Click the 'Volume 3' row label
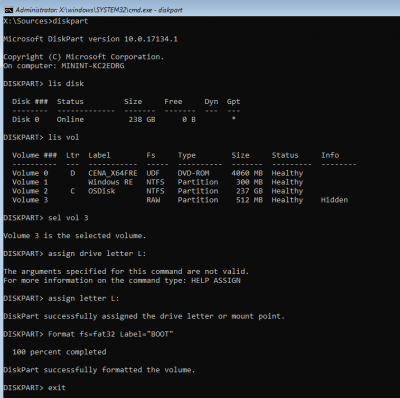The image size is (400, 398). click(30, 200)
